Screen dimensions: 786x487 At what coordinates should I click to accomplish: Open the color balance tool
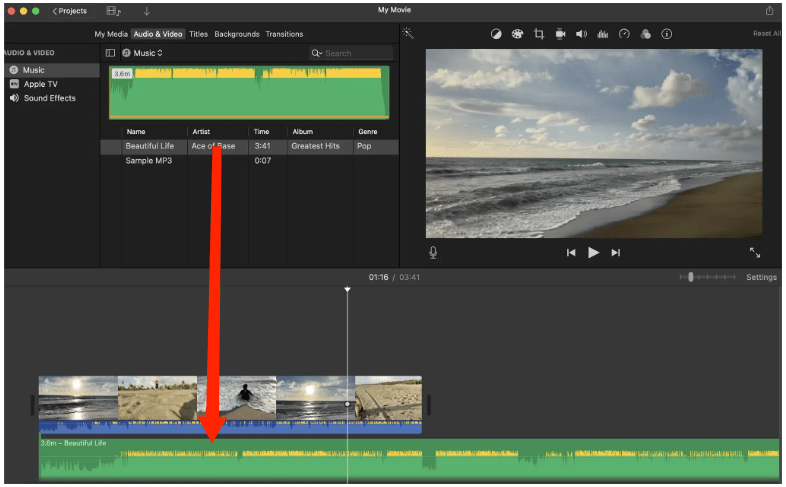tap(496, 34)
